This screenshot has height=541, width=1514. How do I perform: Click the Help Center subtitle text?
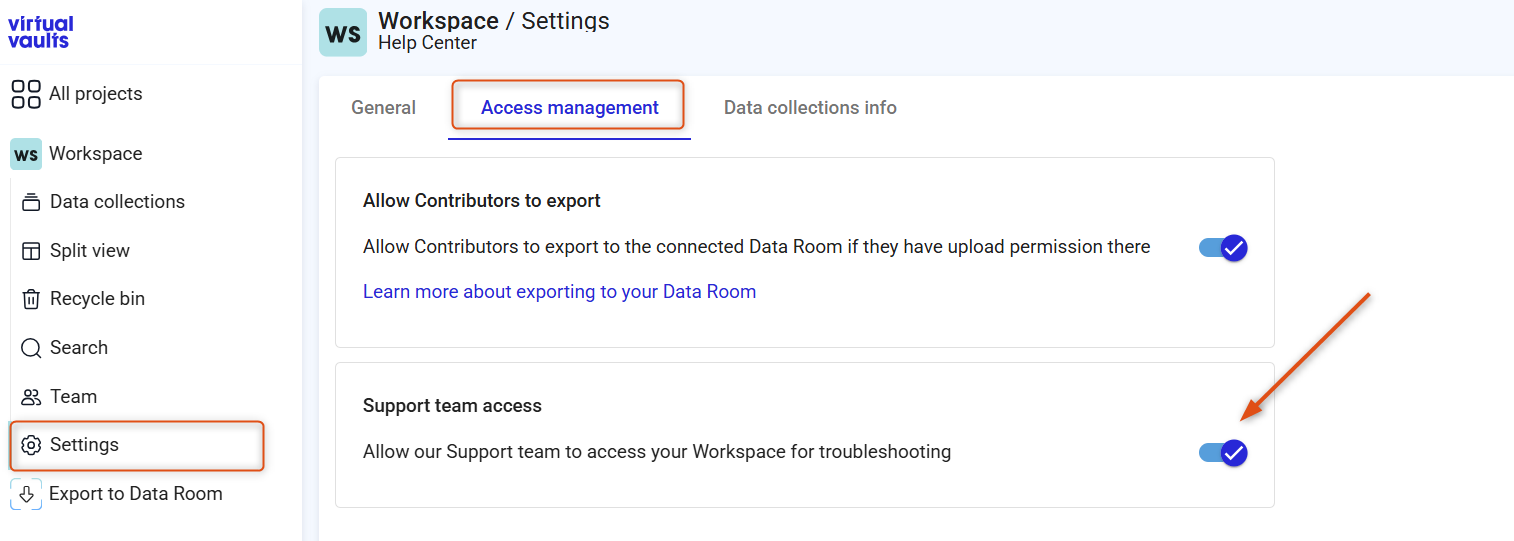pyautogui.click(x=427, y=43)
